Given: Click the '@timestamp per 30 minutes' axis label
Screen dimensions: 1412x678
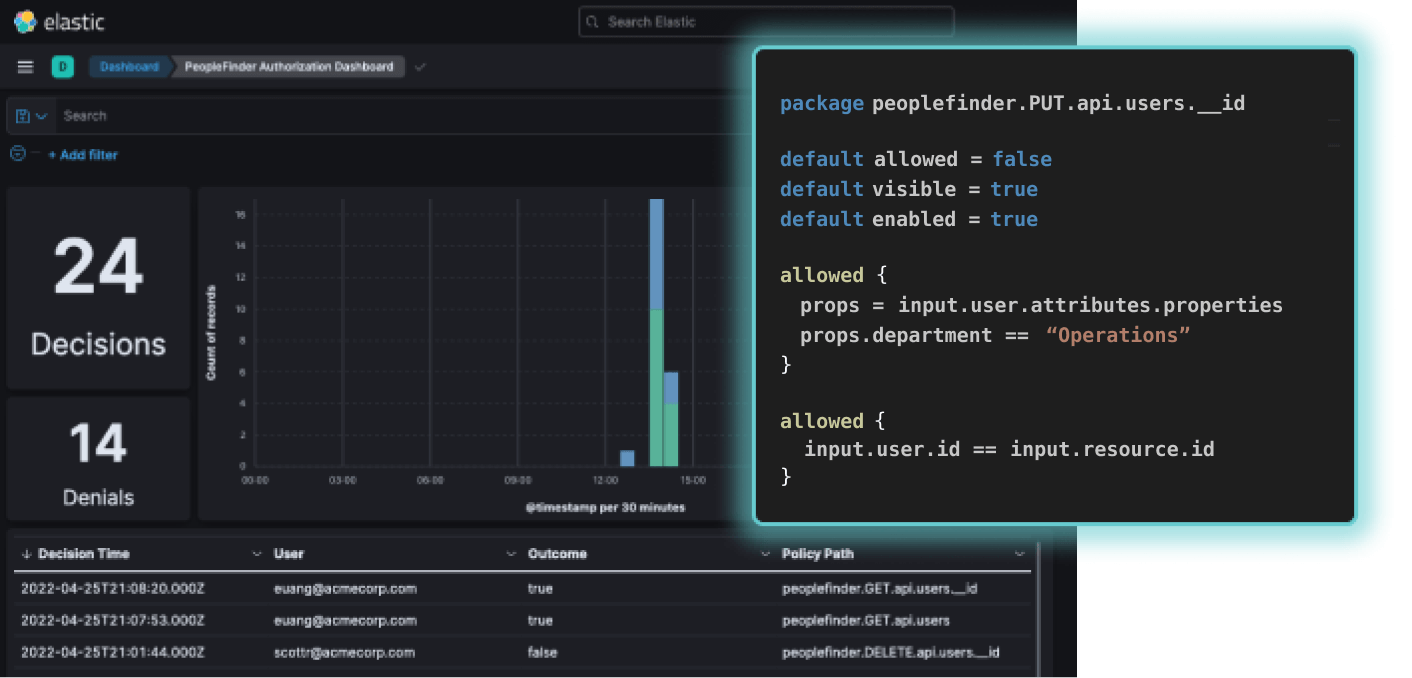Looking at the screenshot, I should point(605,508).
